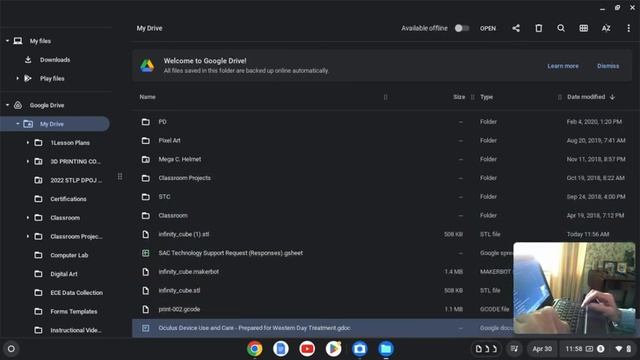Image resolution: width=640 pixels, height=360 pixels.
Task: Delete selected file with trash icon
Action: tap(539, 28)
